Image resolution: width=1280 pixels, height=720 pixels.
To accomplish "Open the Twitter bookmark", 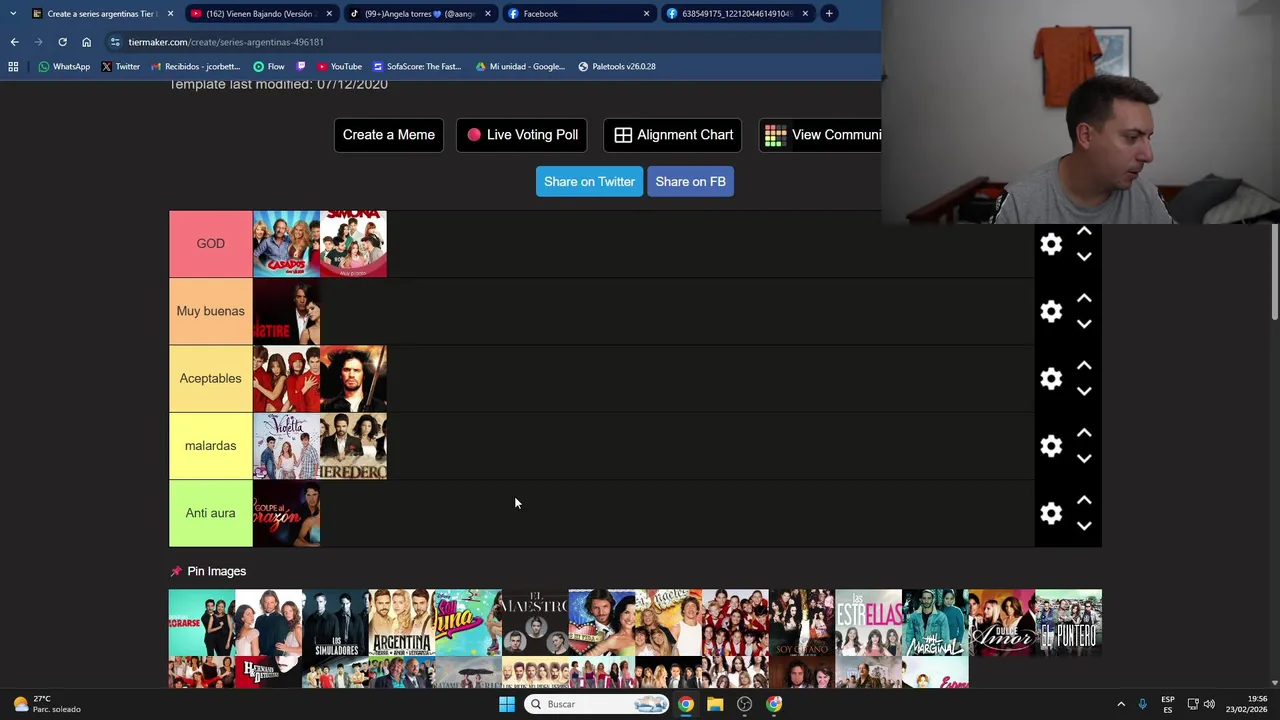I will [x=120, y=67].
